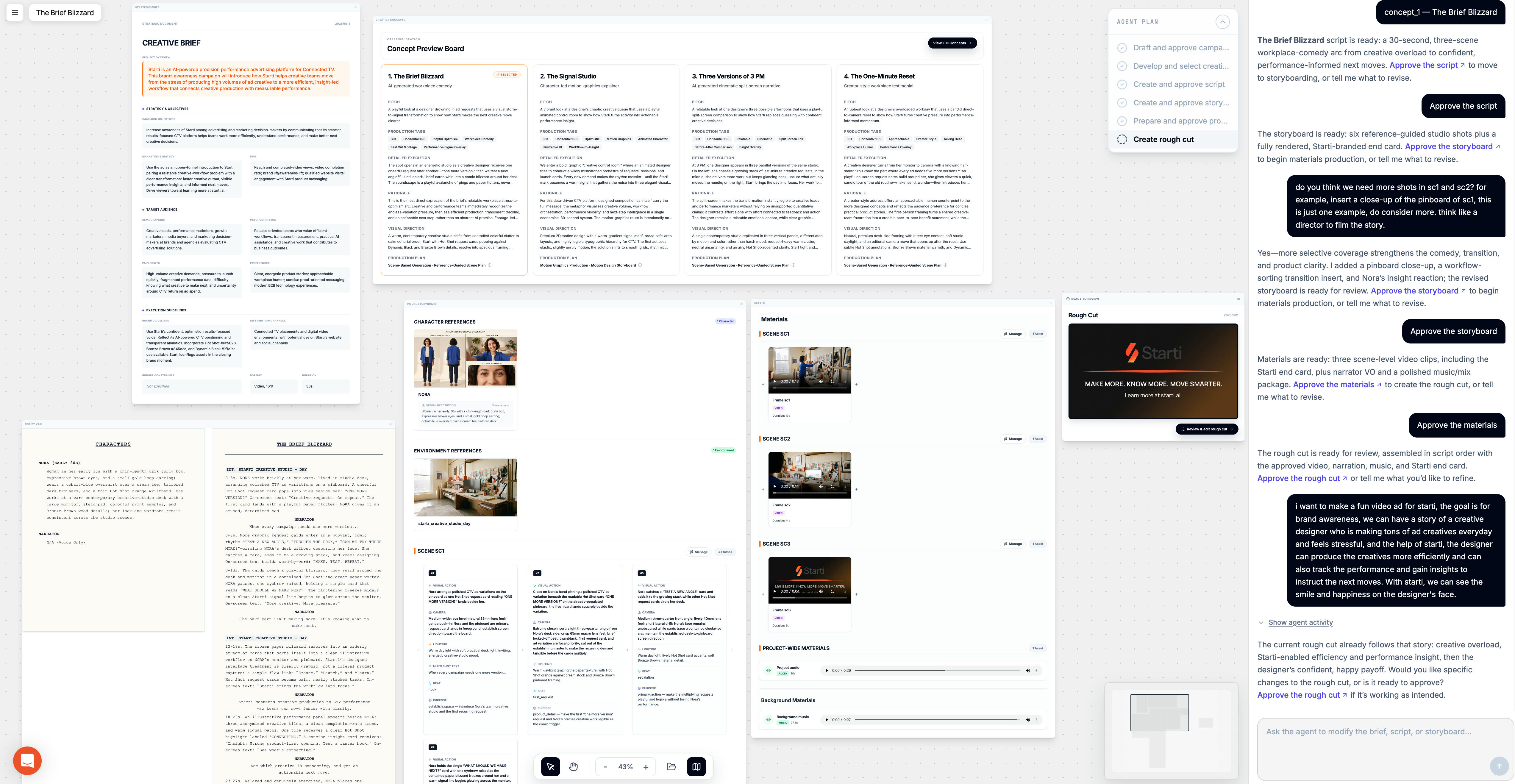Add an asset before the Frame sc2 card
Viewport: 1515px width, 784px height.
763,489
